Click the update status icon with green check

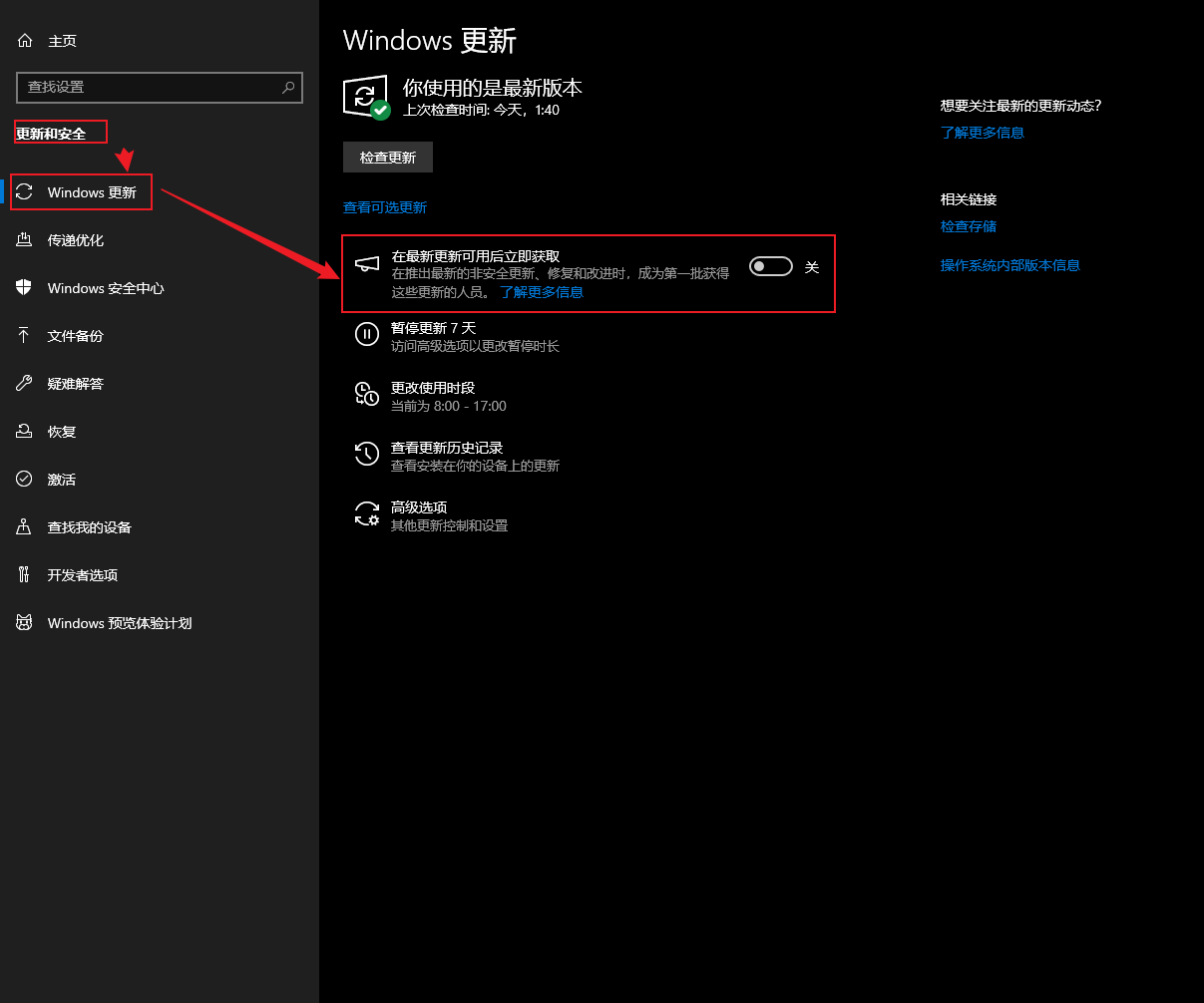pyautogui.click(x=366, y=97)
